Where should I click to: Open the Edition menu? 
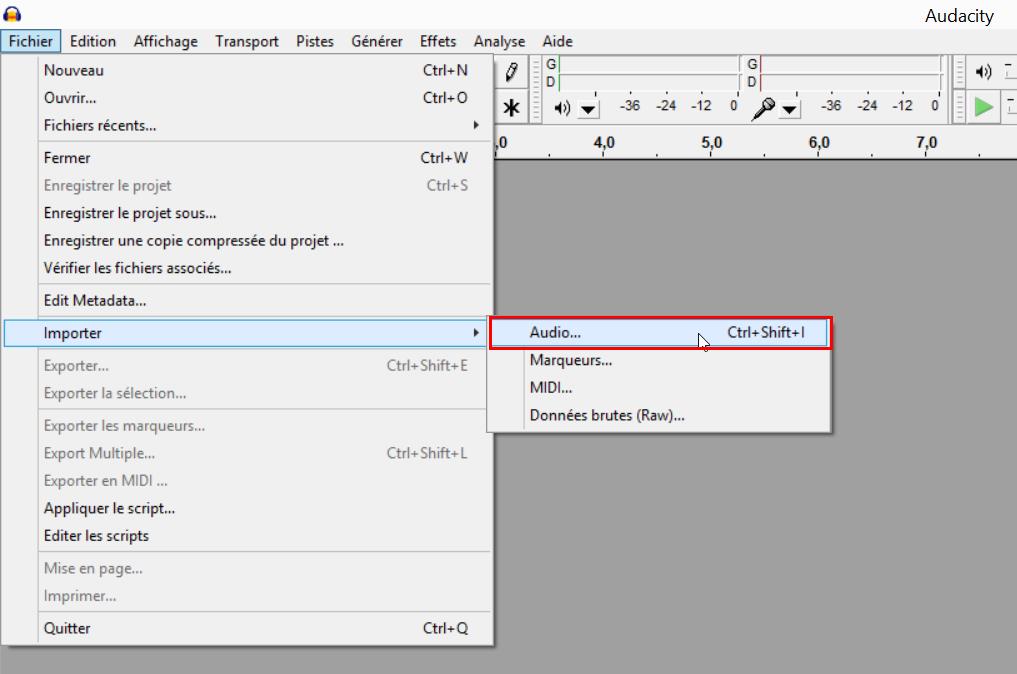(93, 42)
